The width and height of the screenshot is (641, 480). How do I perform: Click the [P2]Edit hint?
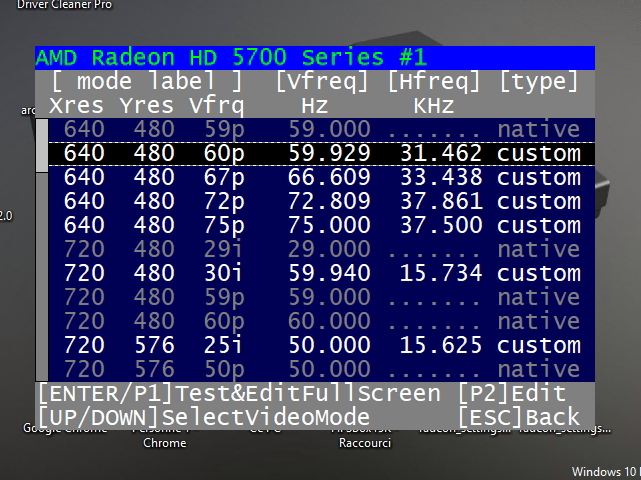[512, 394]
